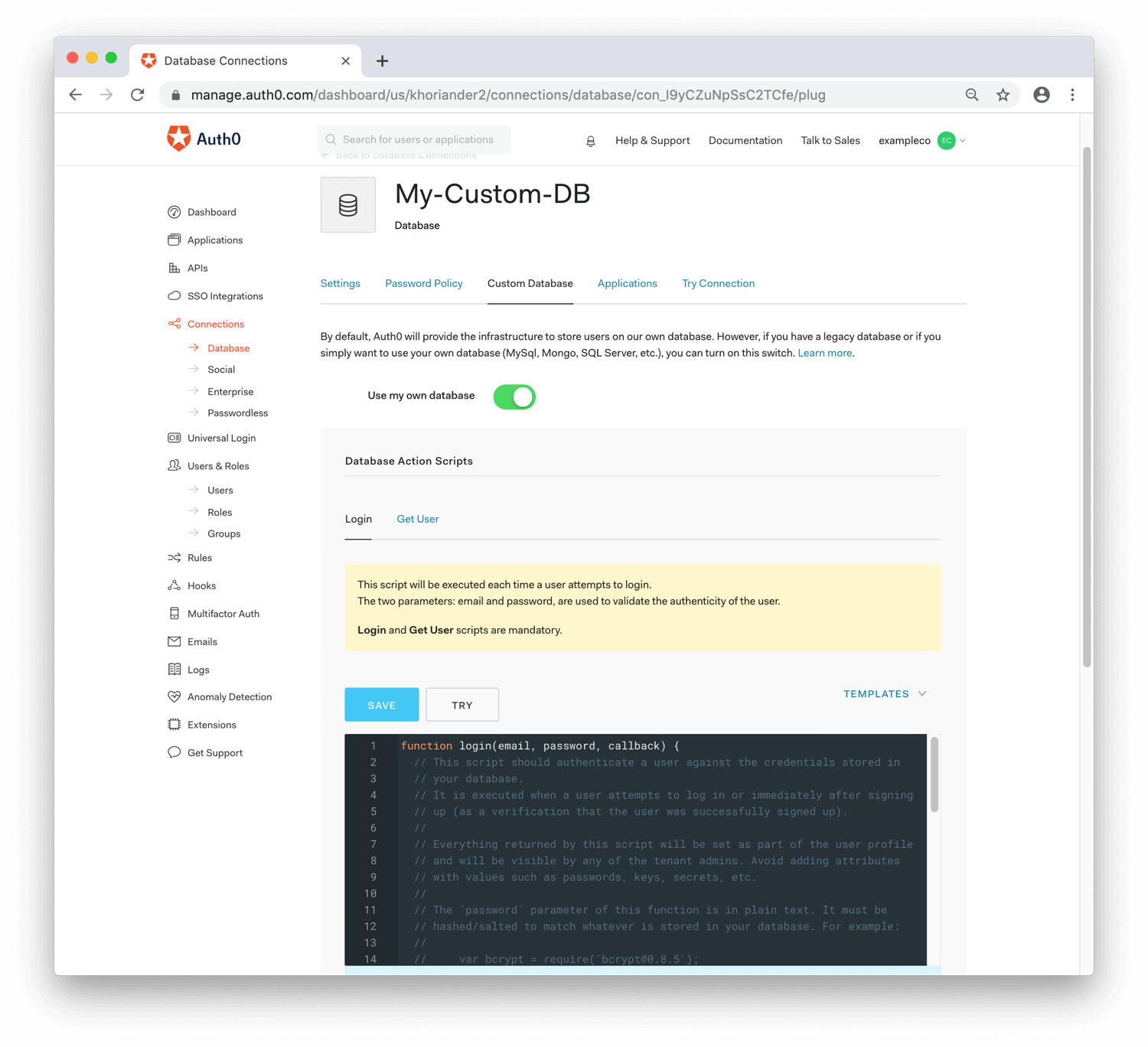Switch to the Settings tab

pos(341,283)
